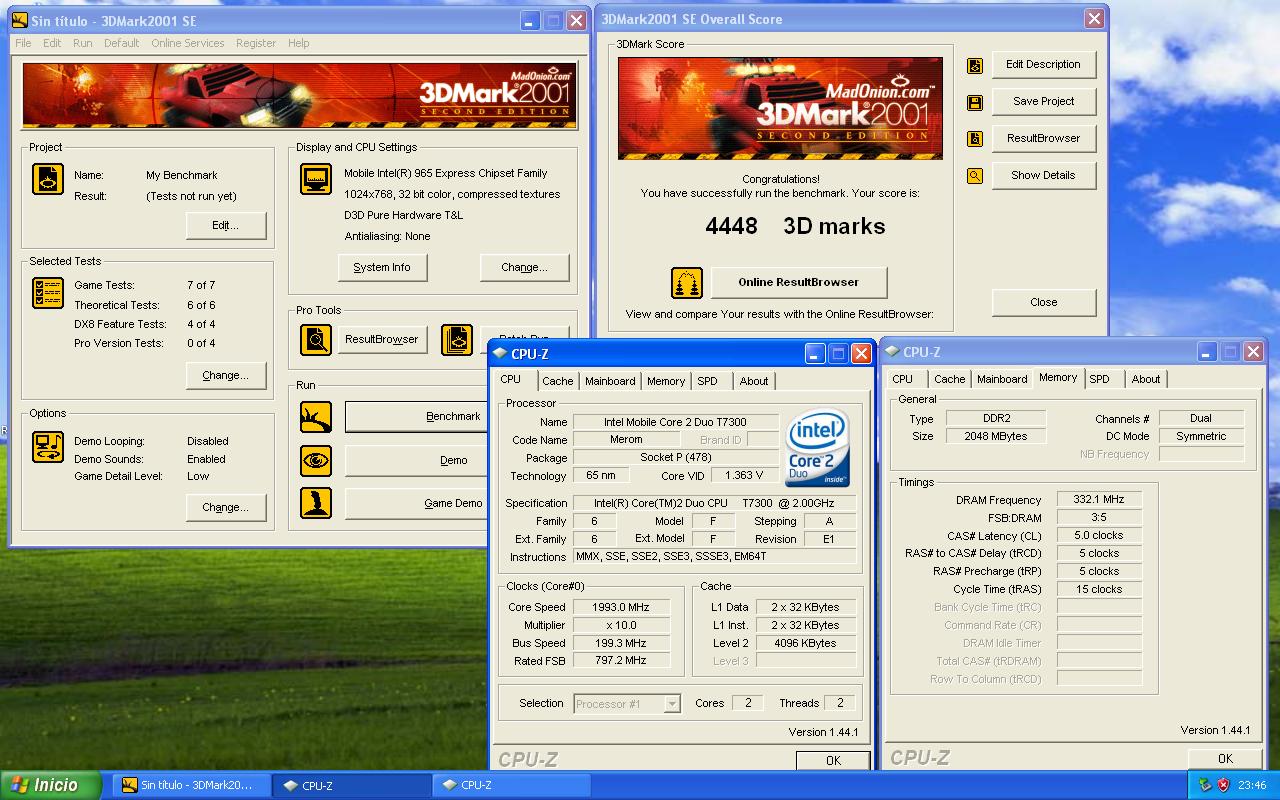1280x800 pixels.
Task: Click the security shield tray icon
Action: click(x=1224, y=785)
